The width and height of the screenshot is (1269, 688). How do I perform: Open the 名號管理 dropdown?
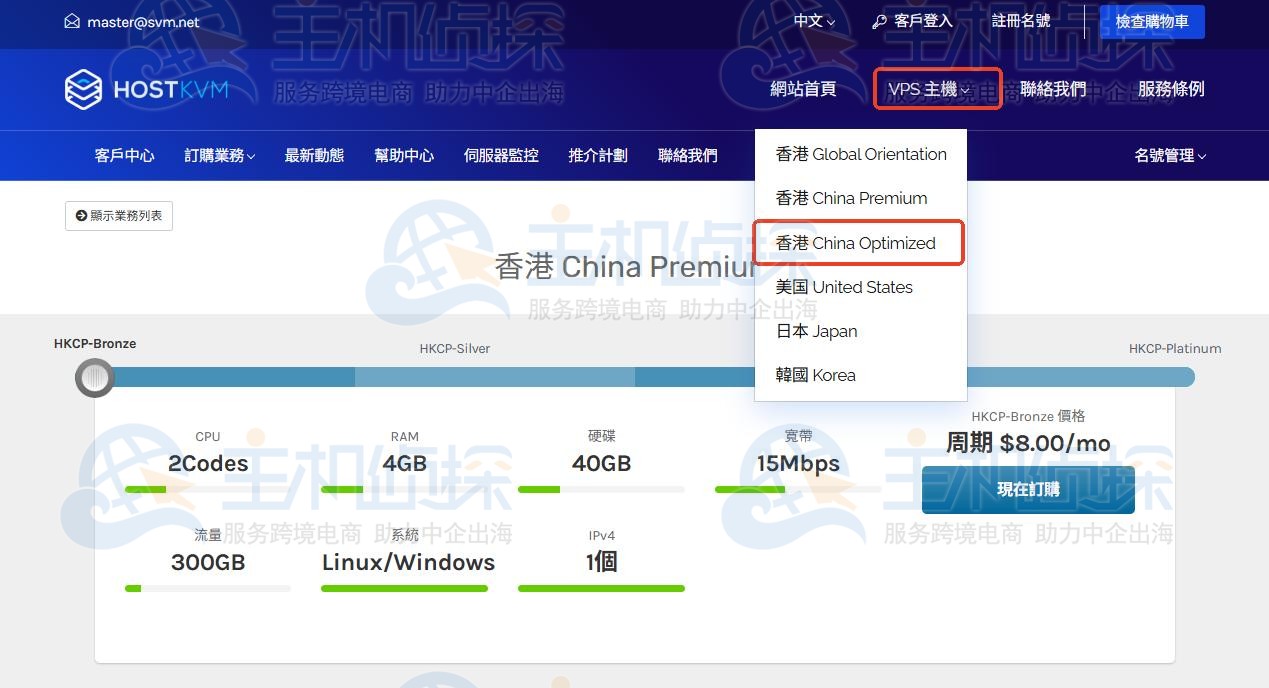click(x=1169, y=155)
